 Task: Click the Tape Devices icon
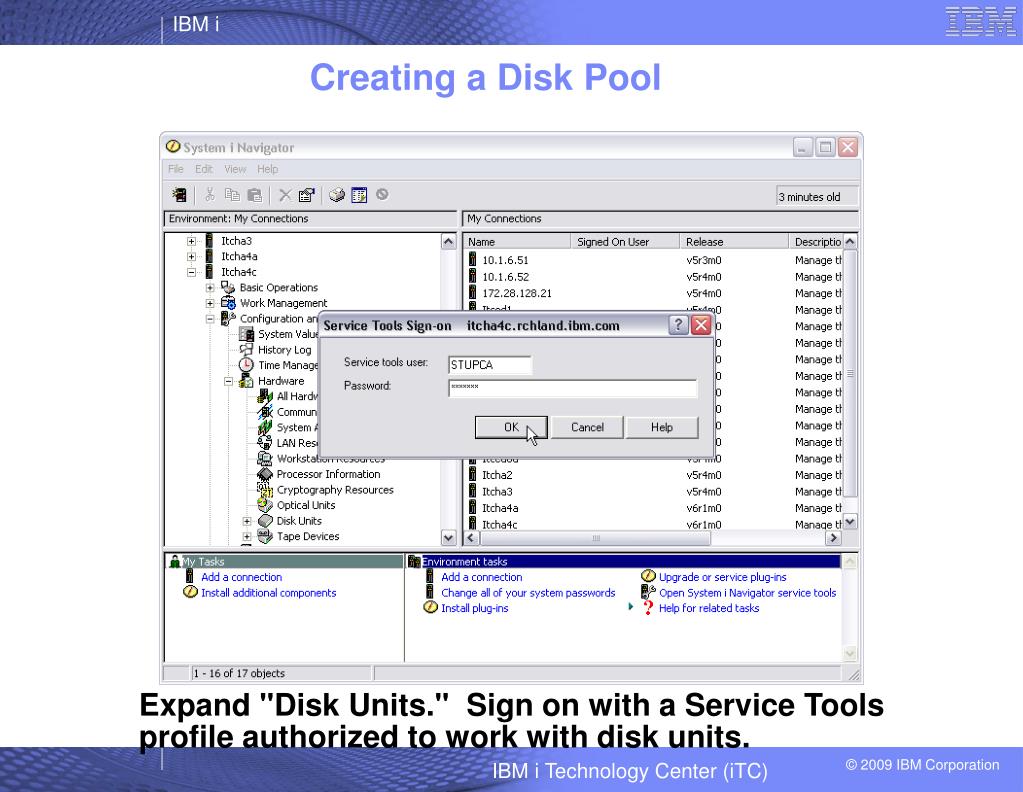[265, 536]
